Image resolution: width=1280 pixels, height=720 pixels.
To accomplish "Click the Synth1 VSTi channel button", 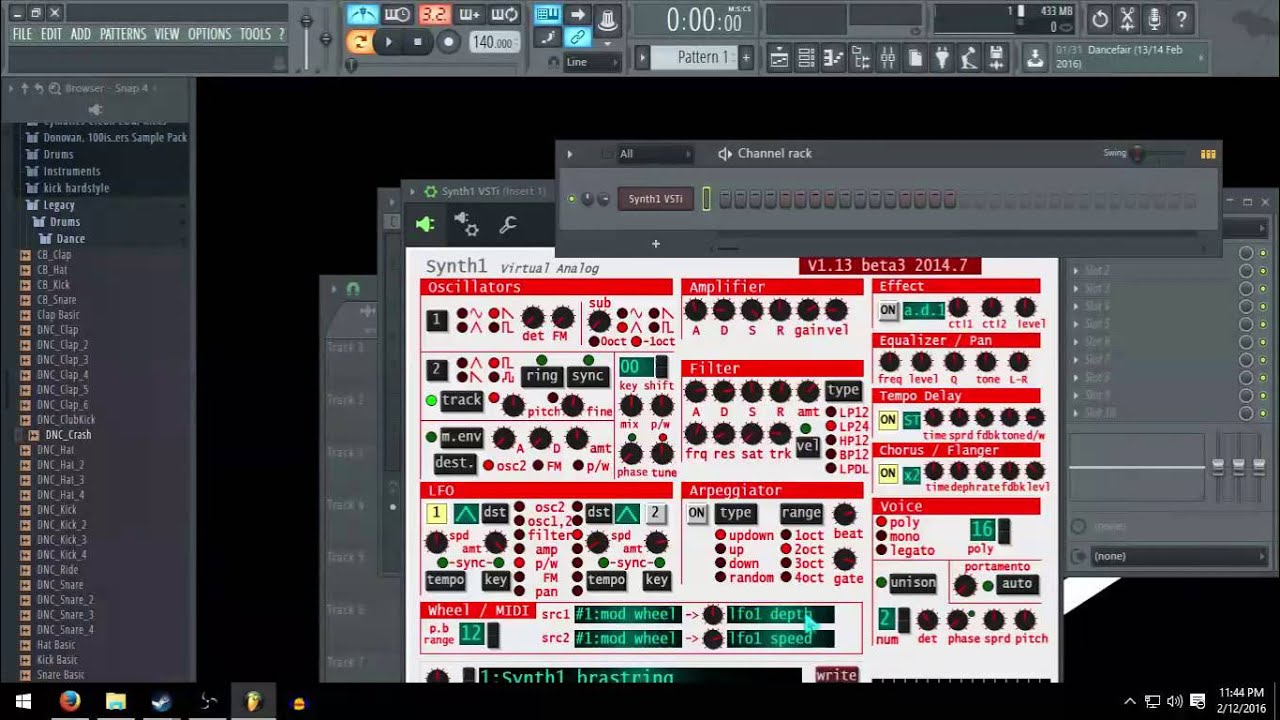I will click(x=655, y=199).
